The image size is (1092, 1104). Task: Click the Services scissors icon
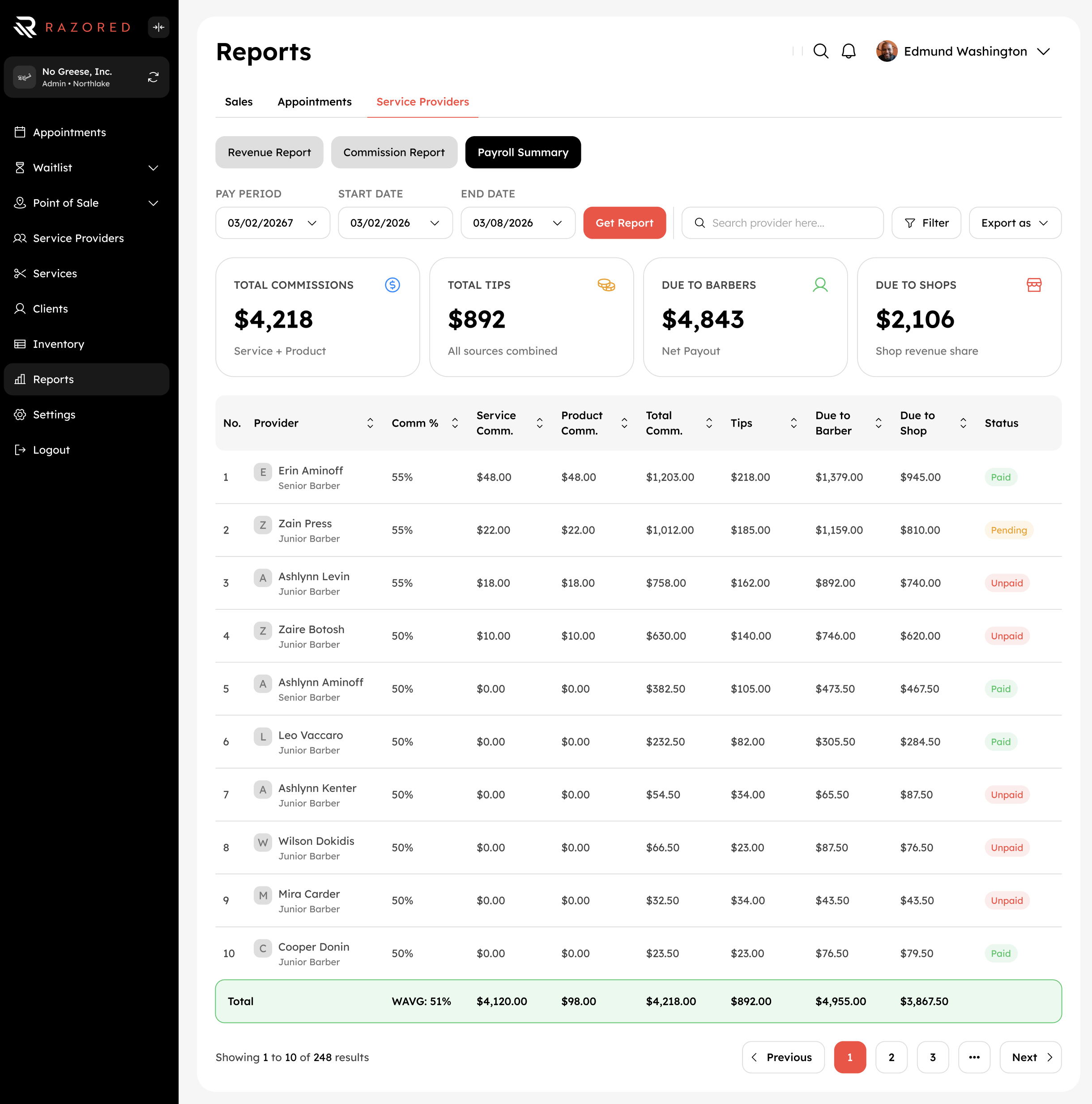tap(20, 274)
